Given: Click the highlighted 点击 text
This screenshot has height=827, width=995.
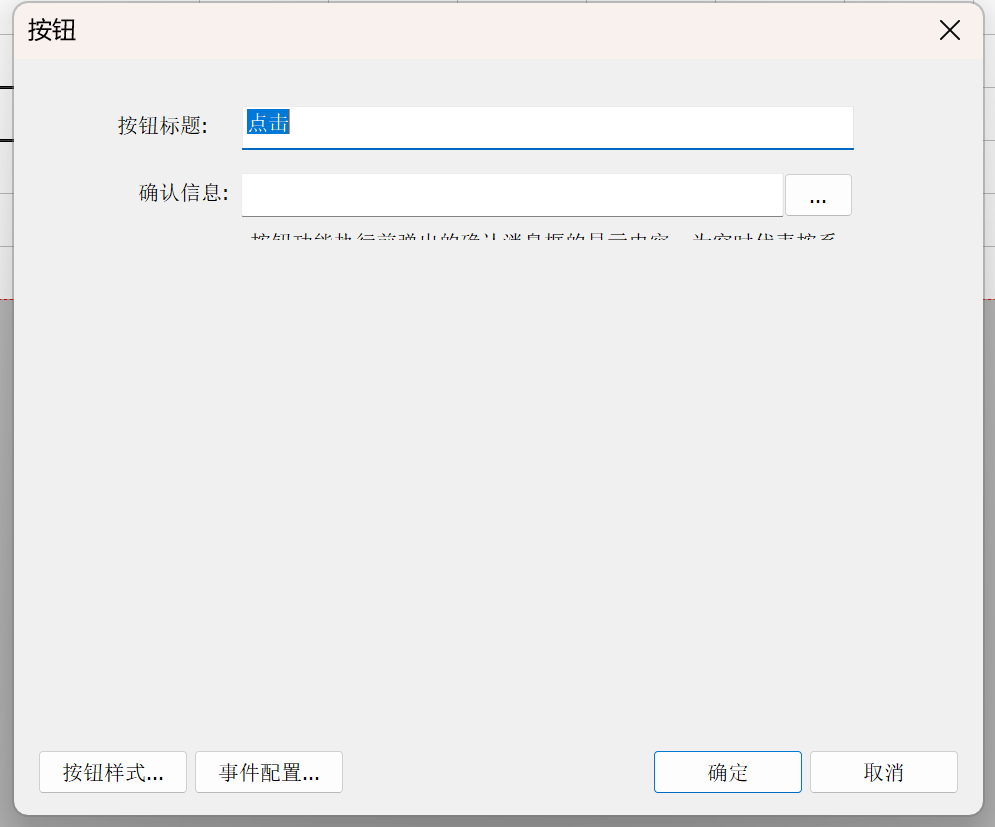Looking at the screenshot, I should (x=269, y=123).
